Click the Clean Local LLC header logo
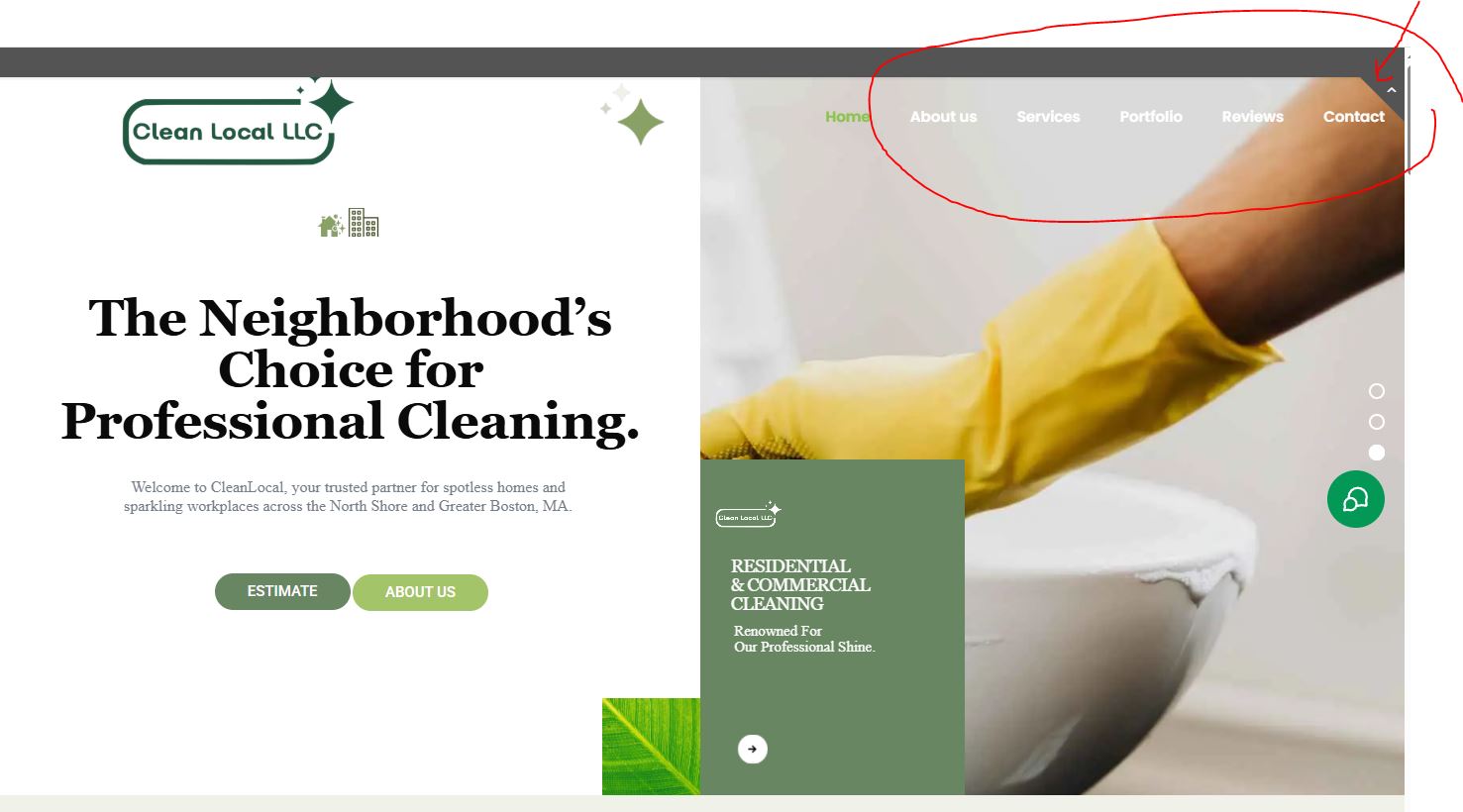This screenshot has height=812, width=1463. pos(238,122)
